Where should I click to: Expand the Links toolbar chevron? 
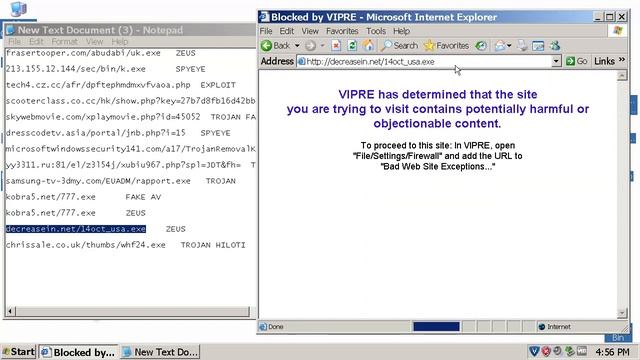tap(622, 60)
